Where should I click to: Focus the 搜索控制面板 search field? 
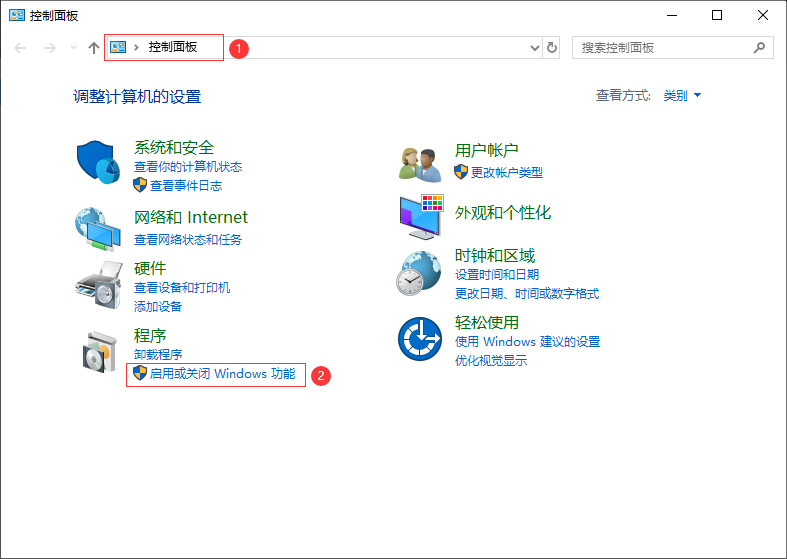point(673,48)
